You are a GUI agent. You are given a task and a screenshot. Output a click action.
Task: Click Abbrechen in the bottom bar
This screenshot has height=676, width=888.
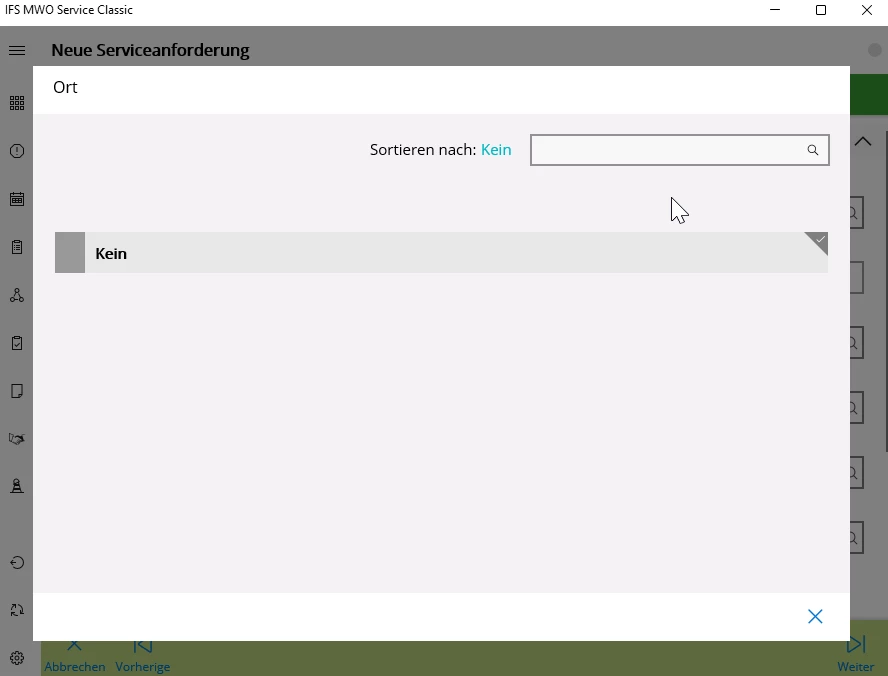pos(75,657)
